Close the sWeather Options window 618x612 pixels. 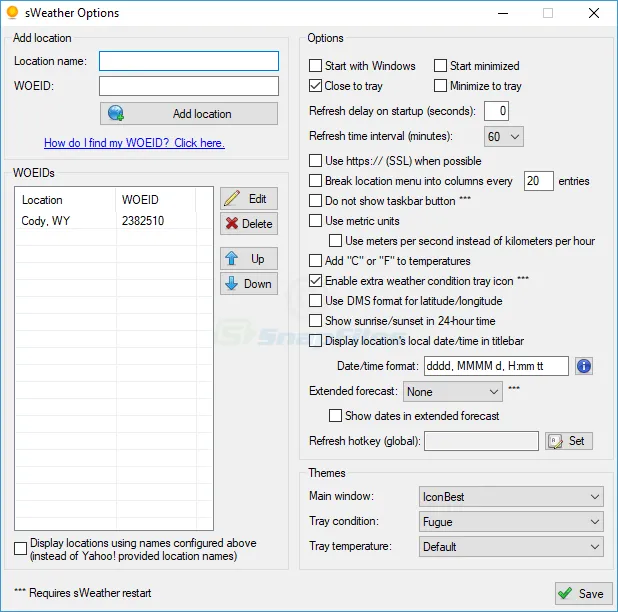pyautogui.click(x=594, y=13)
